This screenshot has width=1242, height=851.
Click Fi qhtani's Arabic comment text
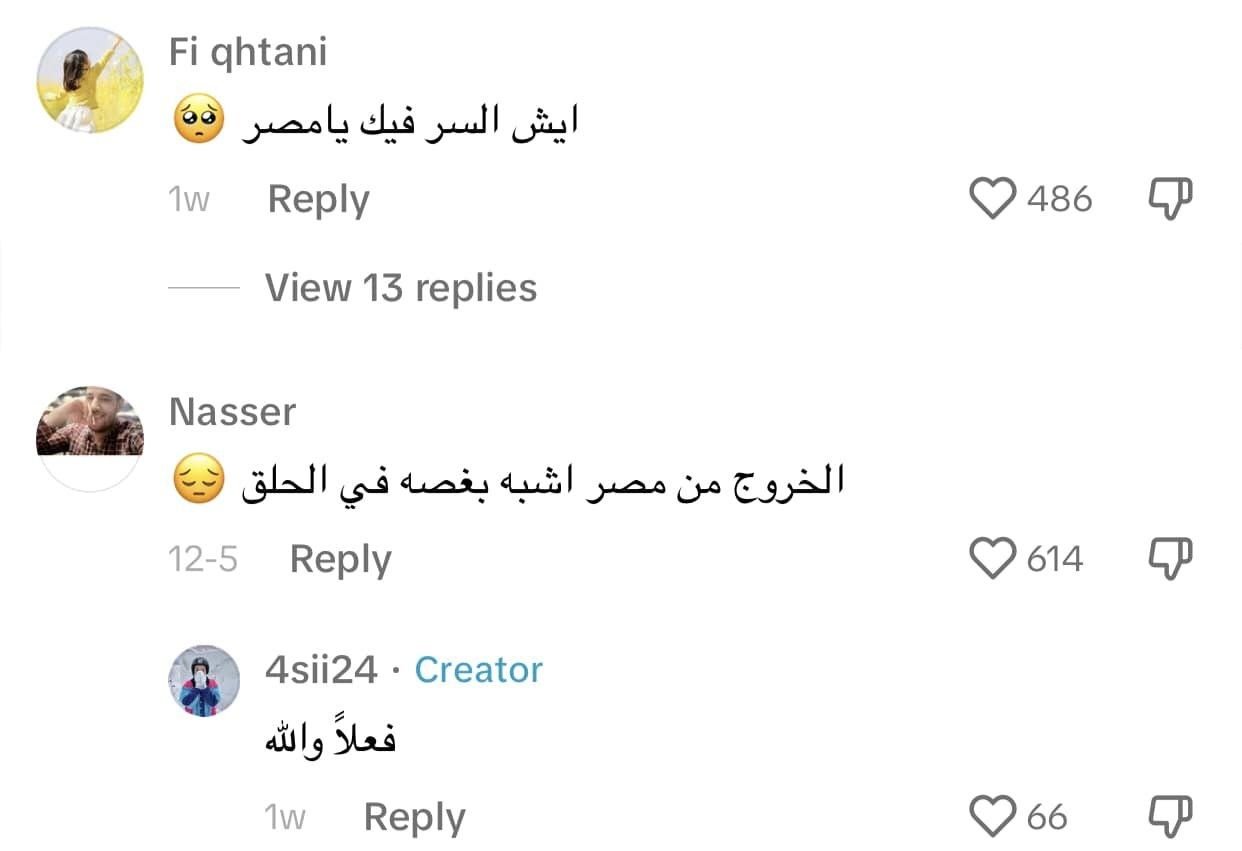coord(410,125)
